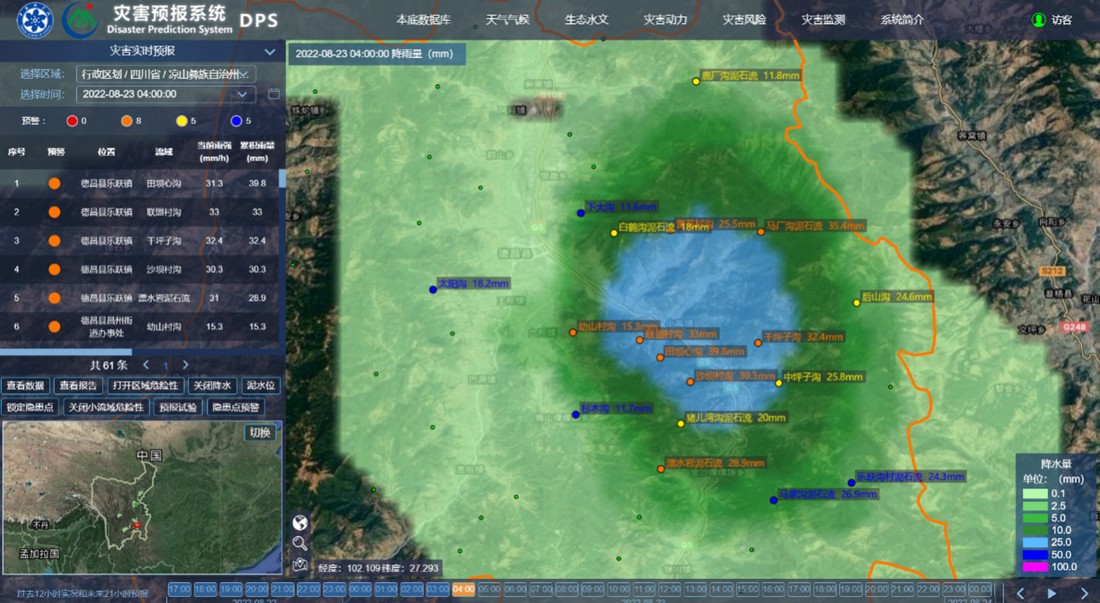Click the globe icon on map toolbar
Screen dimensions: 1100x603
coord(300,522)
